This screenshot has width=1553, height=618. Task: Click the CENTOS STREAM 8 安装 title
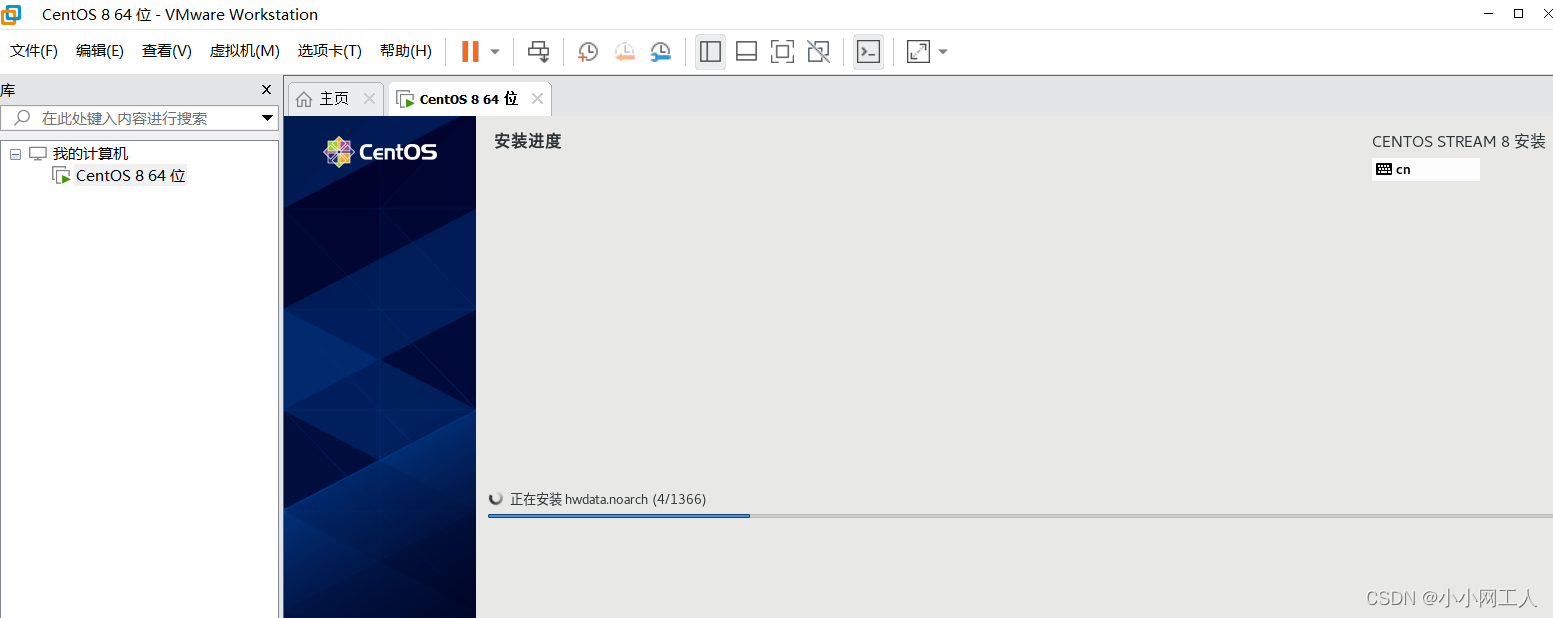[x=1459, y=142]
